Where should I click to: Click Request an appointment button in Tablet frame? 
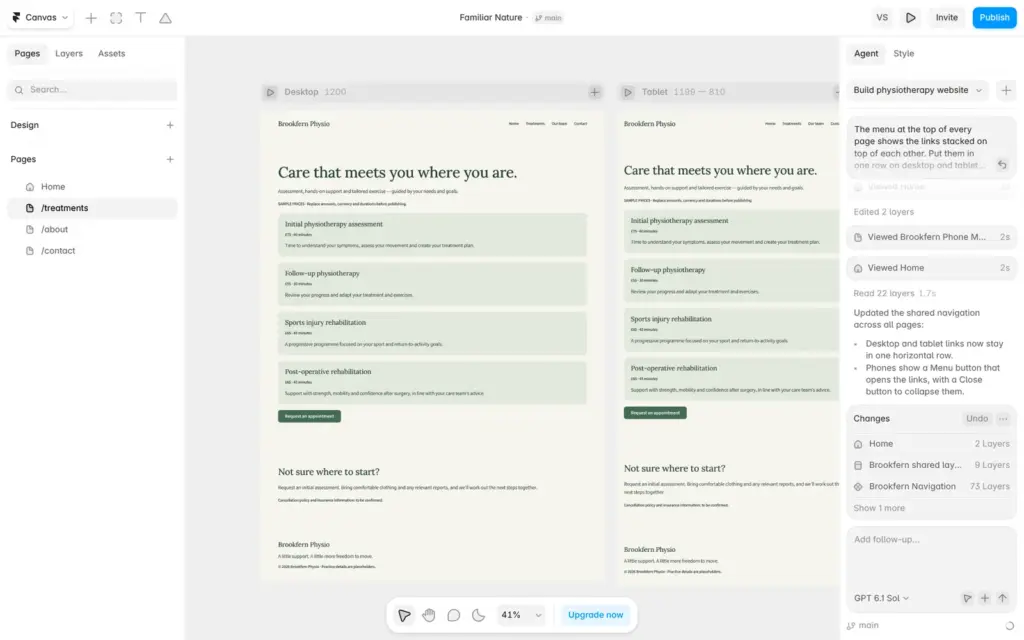click(655, 413)
